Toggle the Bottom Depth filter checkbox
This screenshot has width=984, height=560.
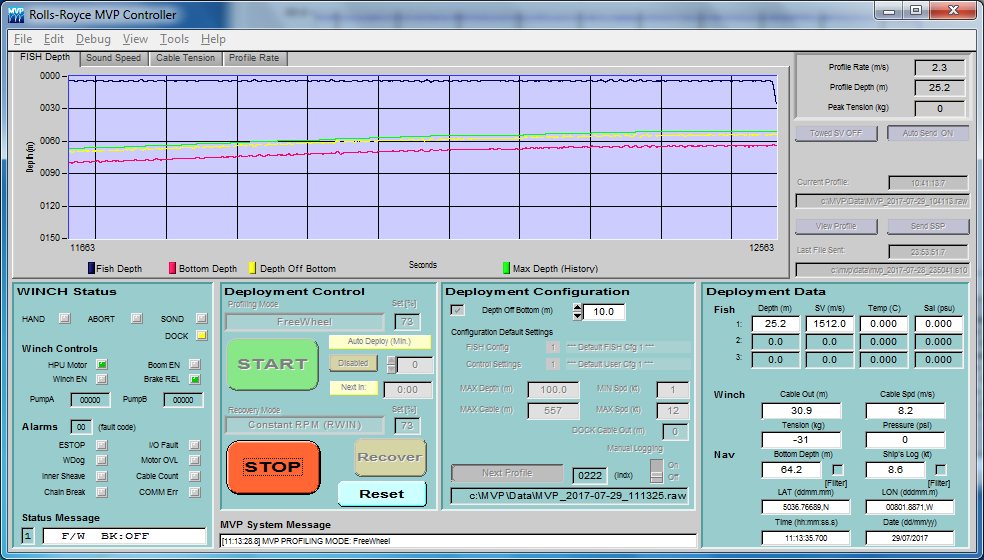click(838, 469)
